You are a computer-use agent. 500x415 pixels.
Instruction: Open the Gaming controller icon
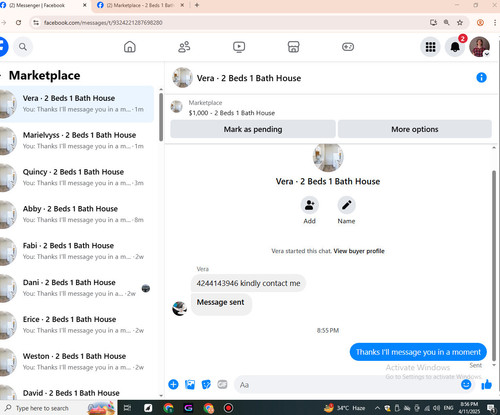coord(348,47)
